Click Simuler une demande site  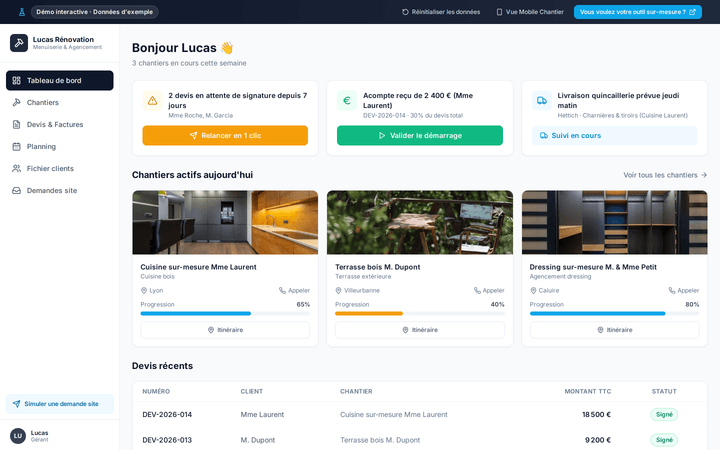point(60,404)
